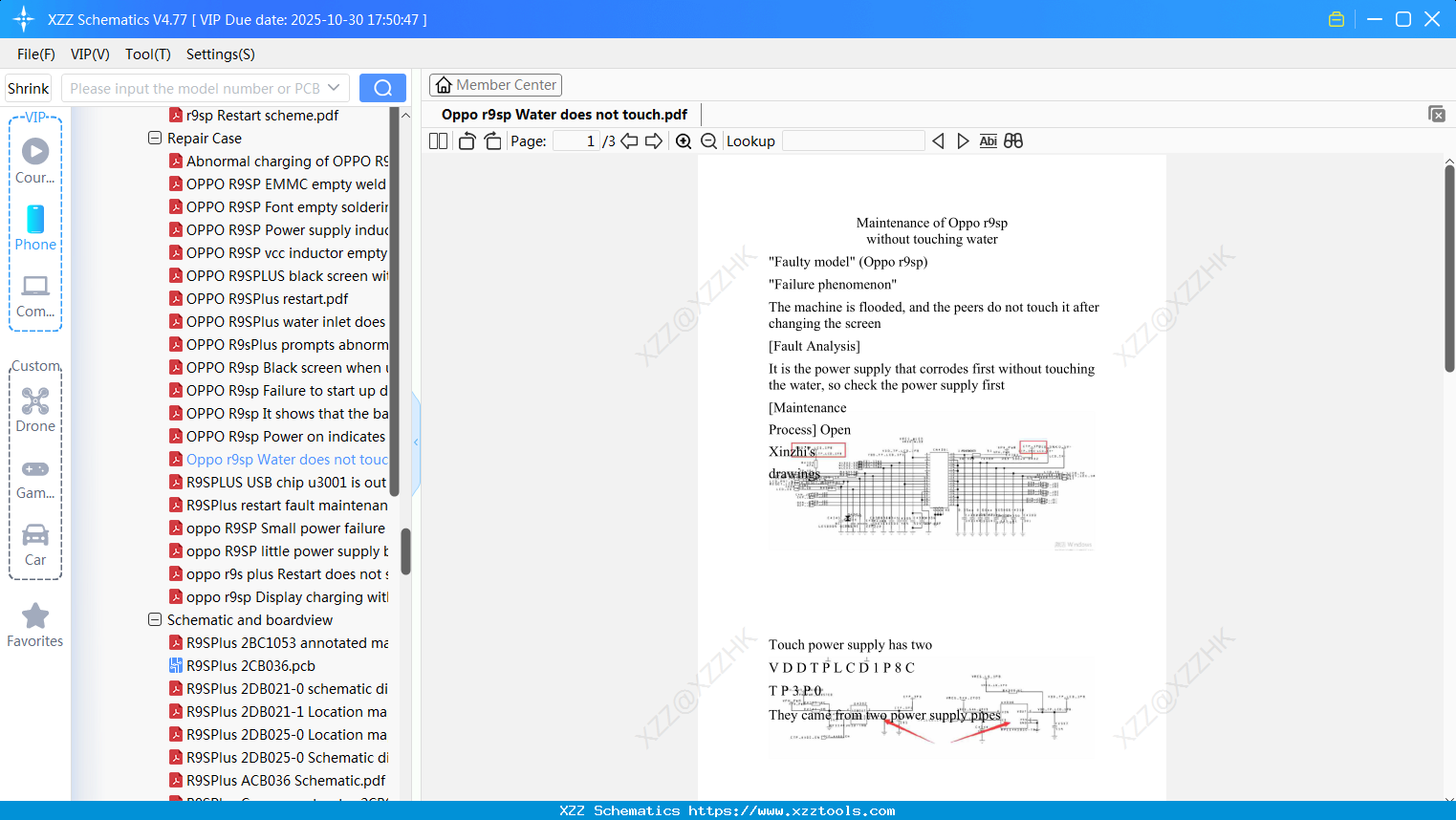This screenshot has height=820, width=1456.
Task: Select the Phone category icon
Action: point(35,227)
